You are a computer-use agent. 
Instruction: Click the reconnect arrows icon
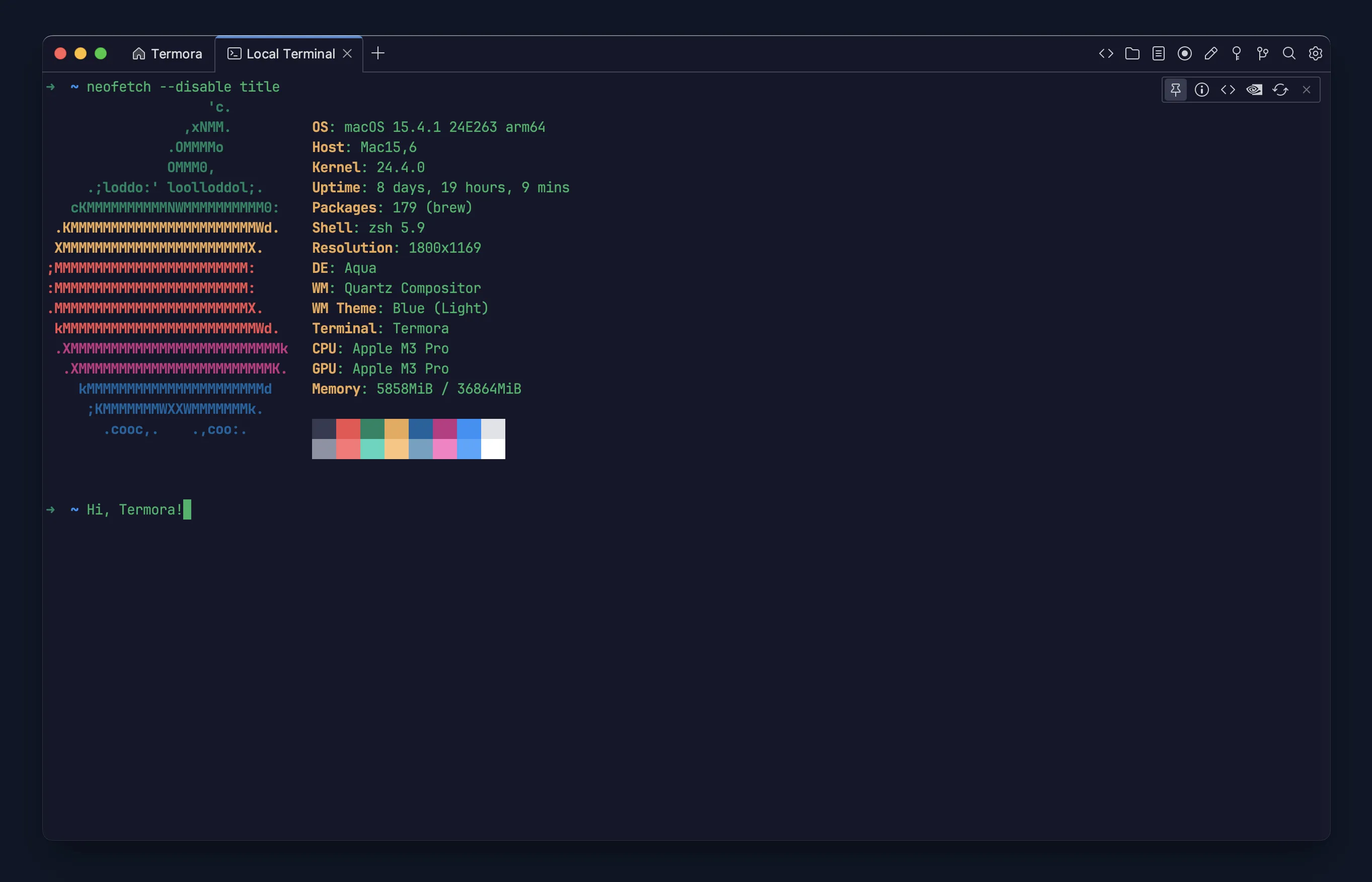point(1280,89)
